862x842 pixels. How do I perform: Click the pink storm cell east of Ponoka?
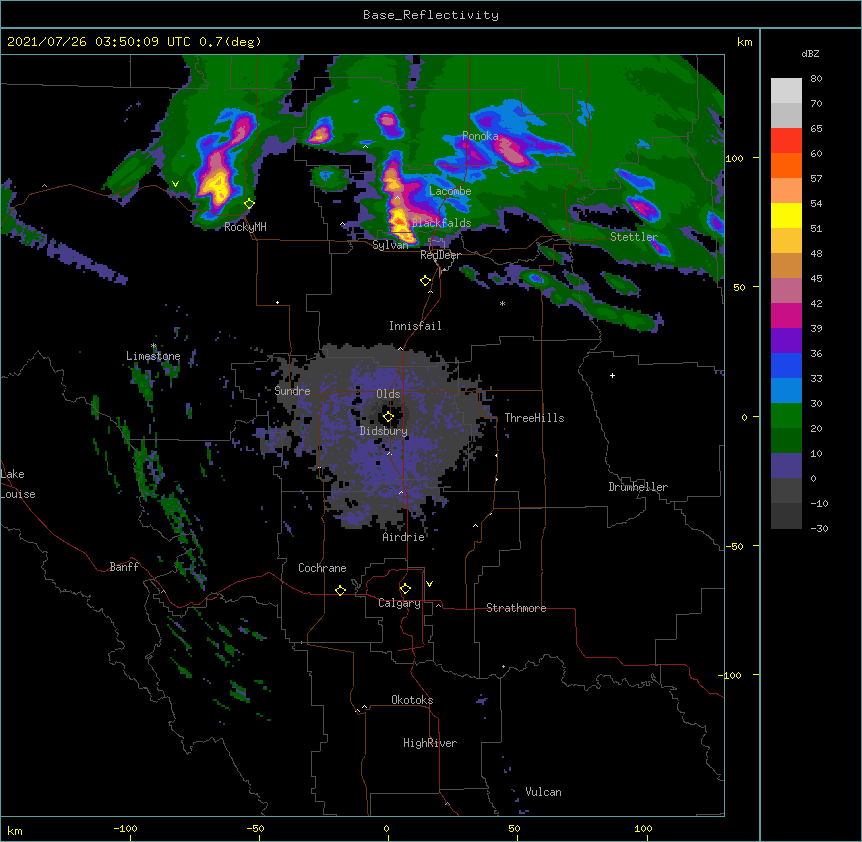pos(513,152)
